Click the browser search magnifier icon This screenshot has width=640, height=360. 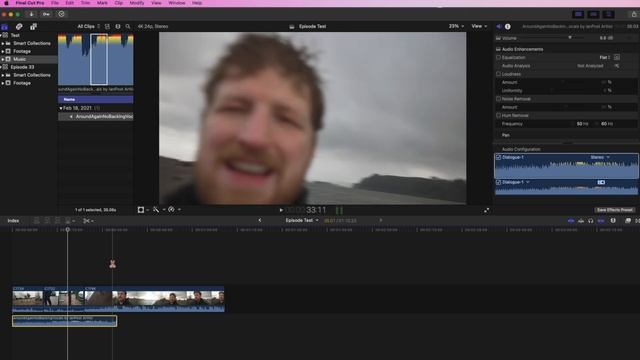pos(128,27)
